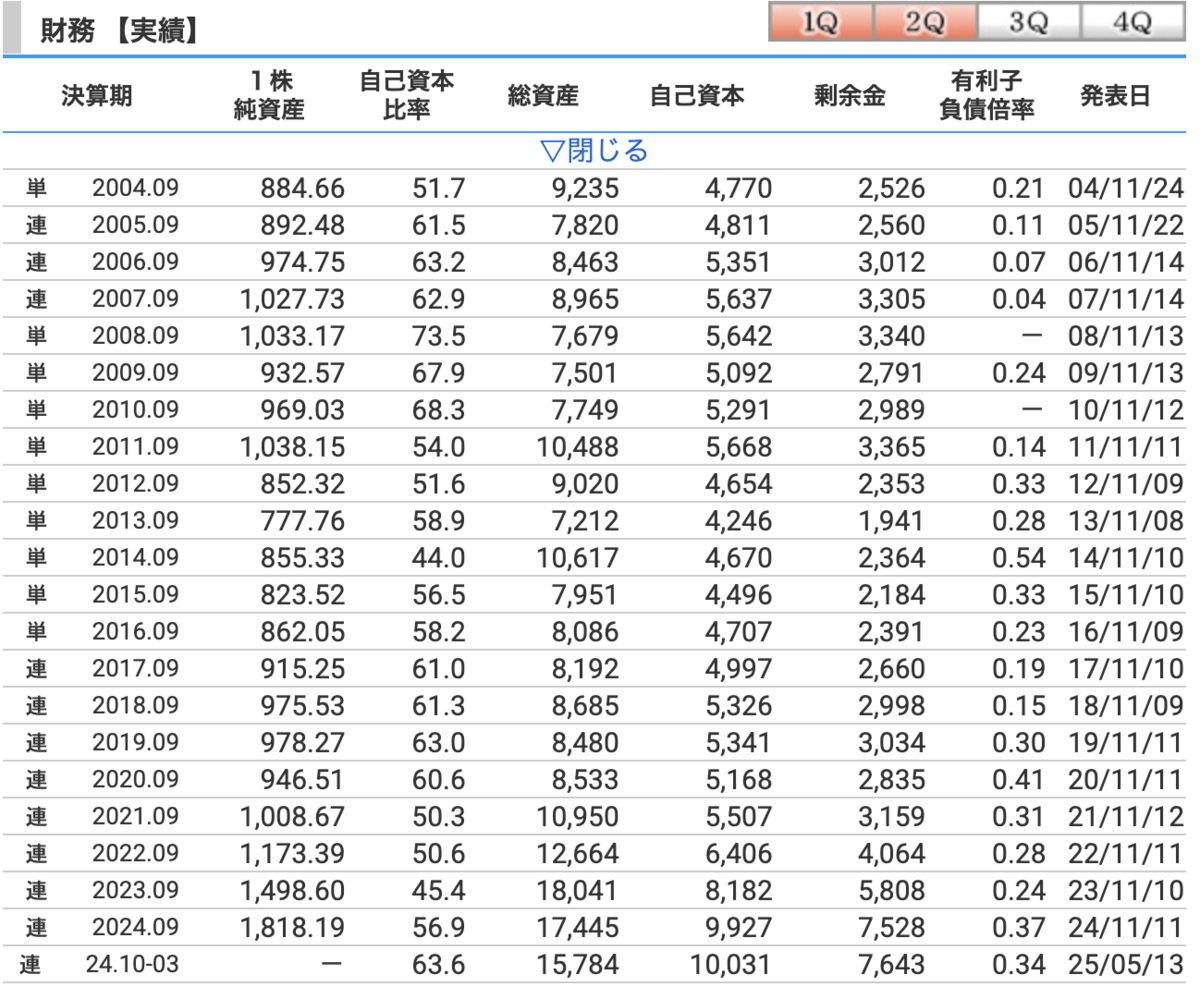Switch to the 4Q tab
The height and width of the screenshot is (987, 1200).
1133,23
